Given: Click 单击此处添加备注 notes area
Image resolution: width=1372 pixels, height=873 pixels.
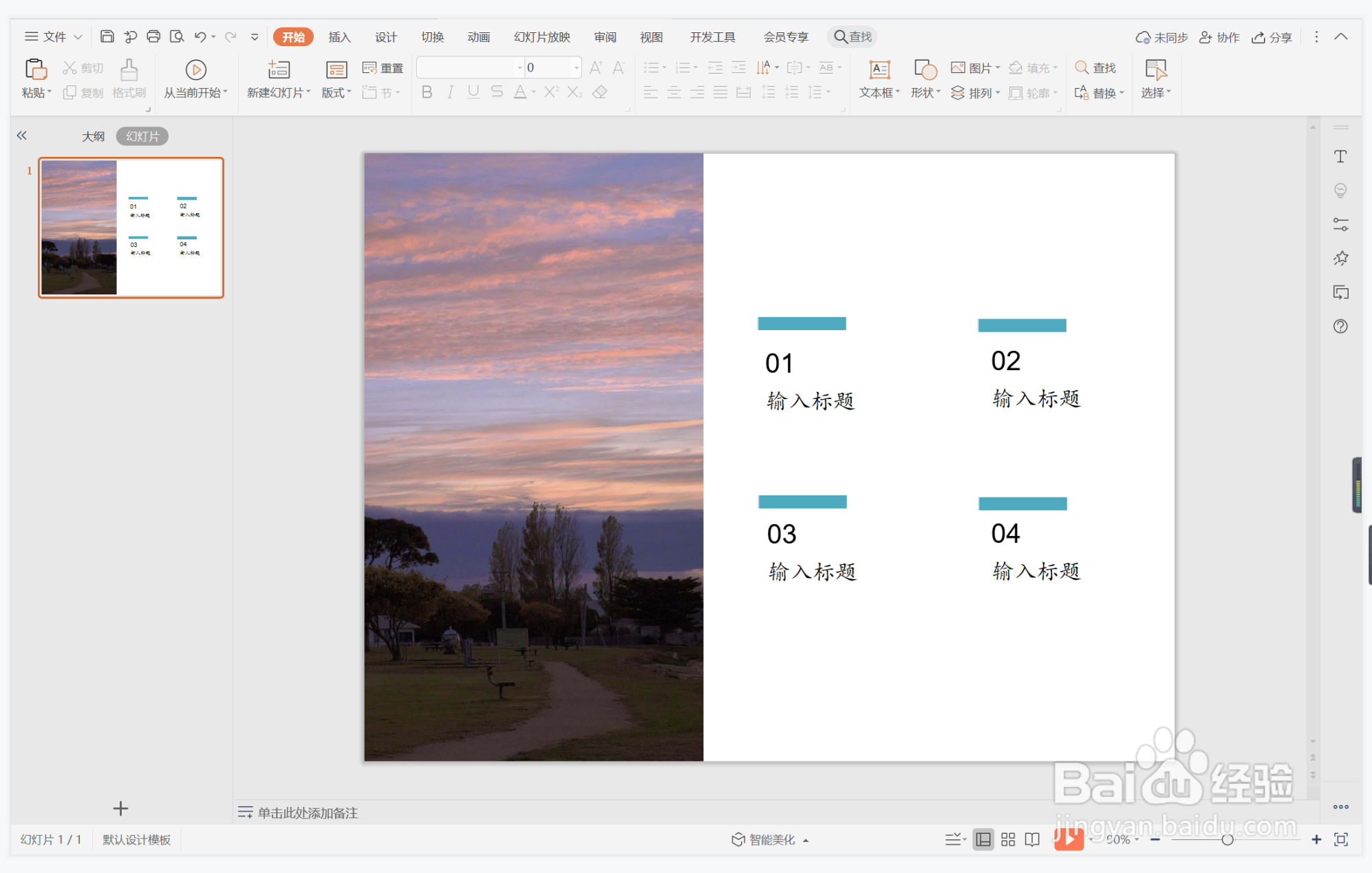Looking at the screenshot, I should [x=307, y=812].
